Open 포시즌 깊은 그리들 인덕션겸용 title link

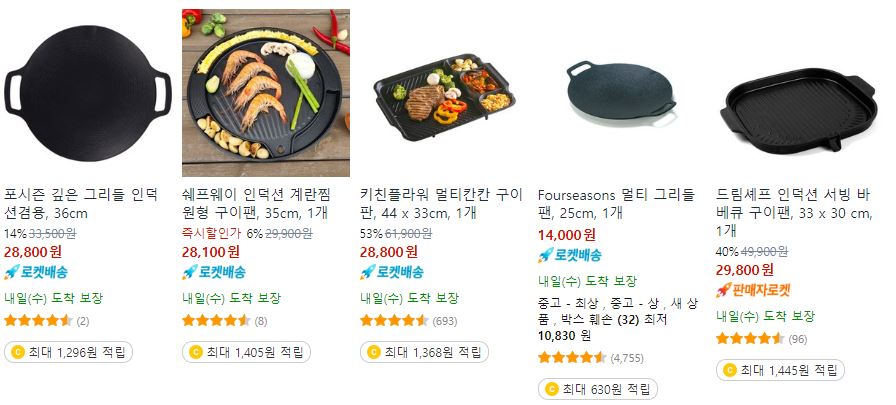pos(81,204)
